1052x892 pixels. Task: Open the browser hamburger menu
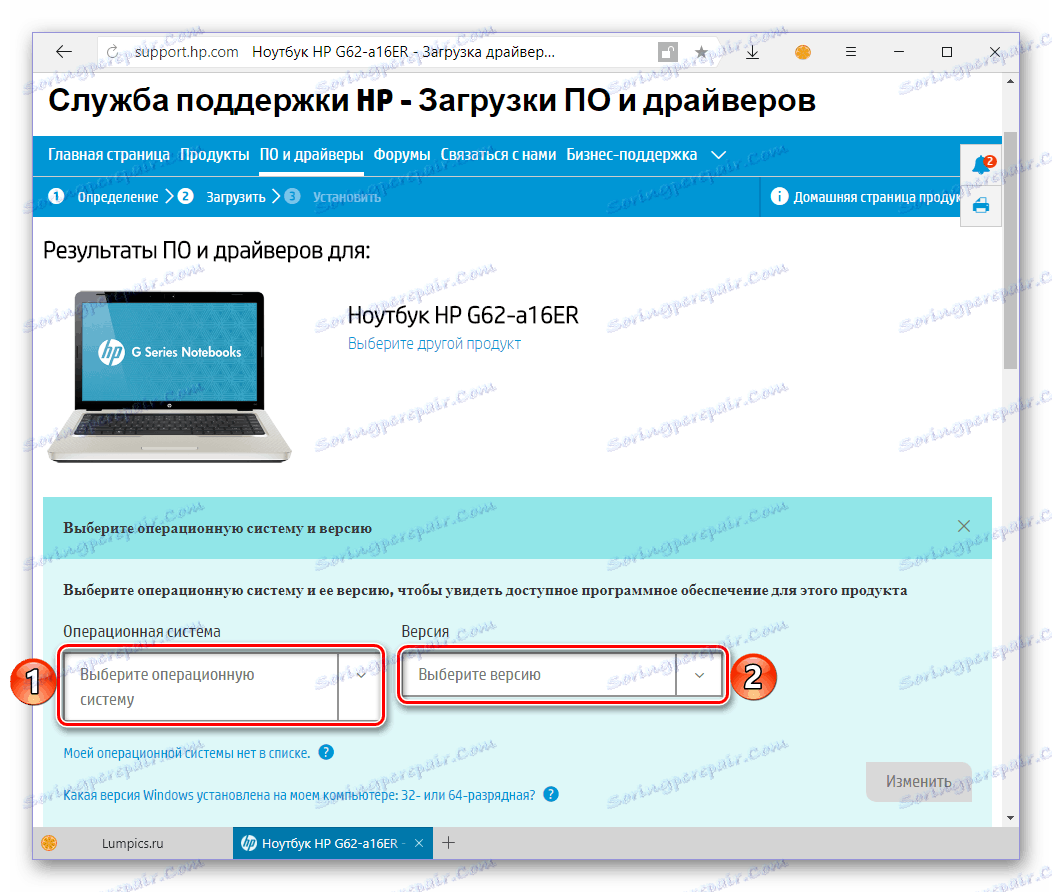tap(851, 51)
